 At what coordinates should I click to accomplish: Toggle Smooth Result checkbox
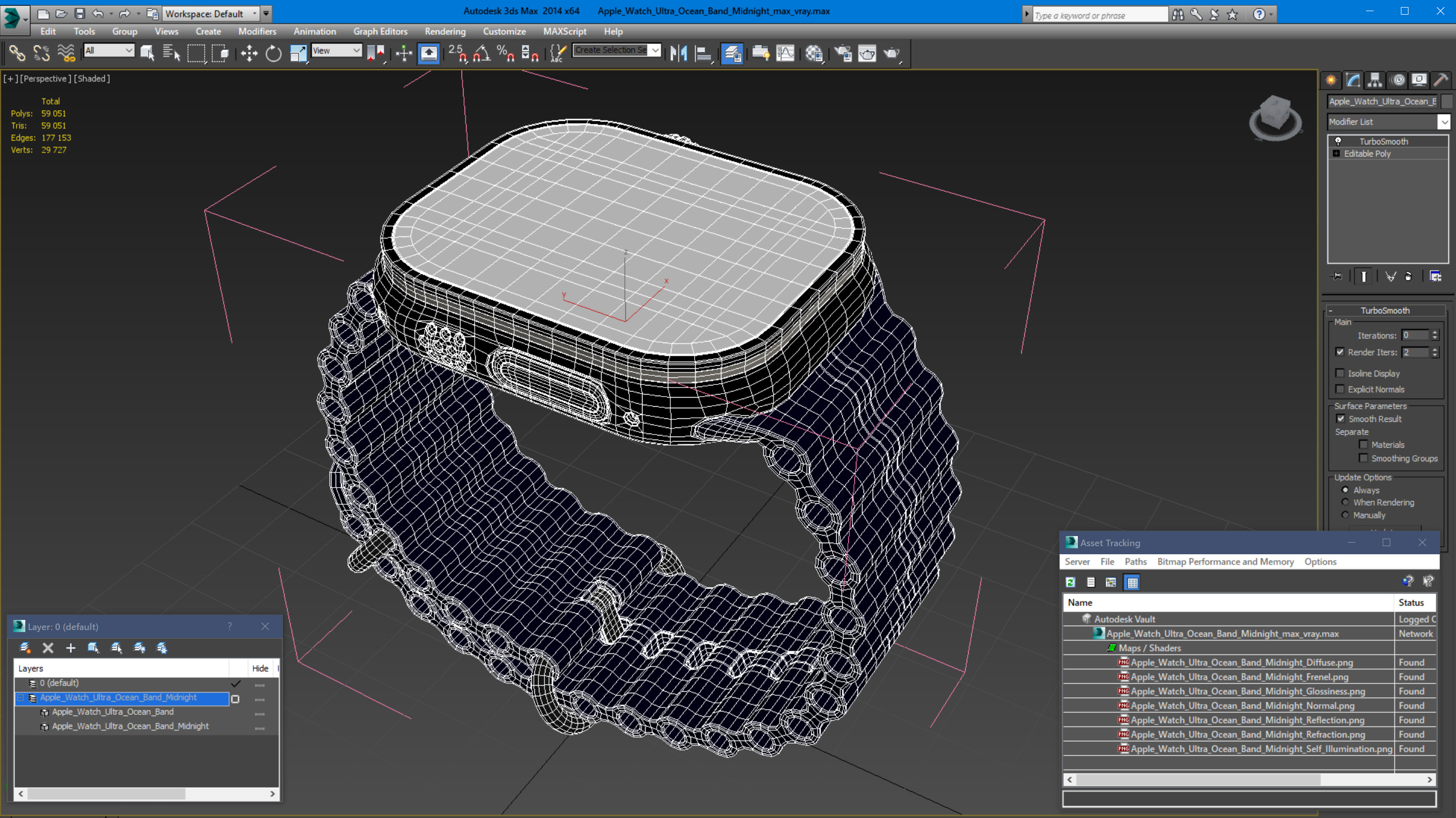1340,418
